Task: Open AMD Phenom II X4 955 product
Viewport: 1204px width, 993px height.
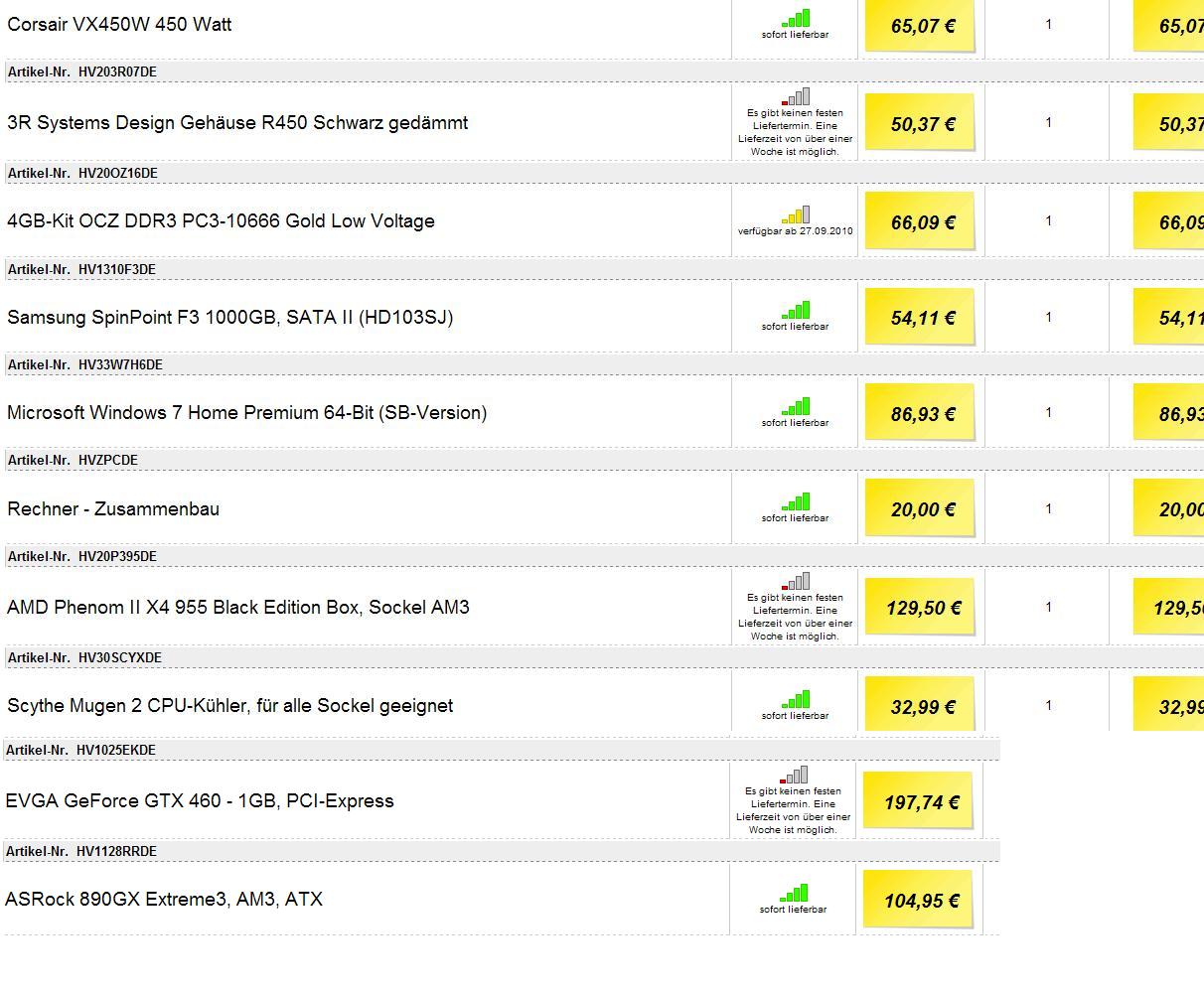Action: [238, 608]
